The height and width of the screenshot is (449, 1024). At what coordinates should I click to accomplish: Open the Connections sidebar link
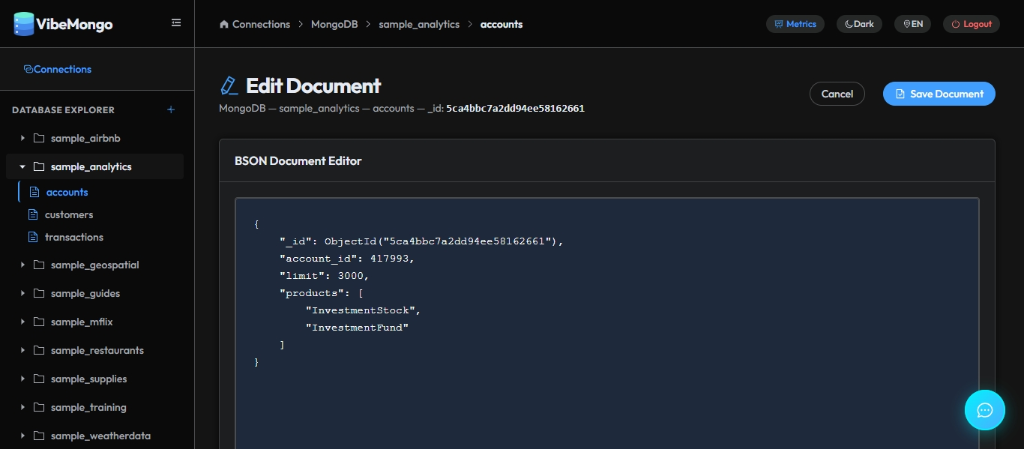tap(57, 69)
